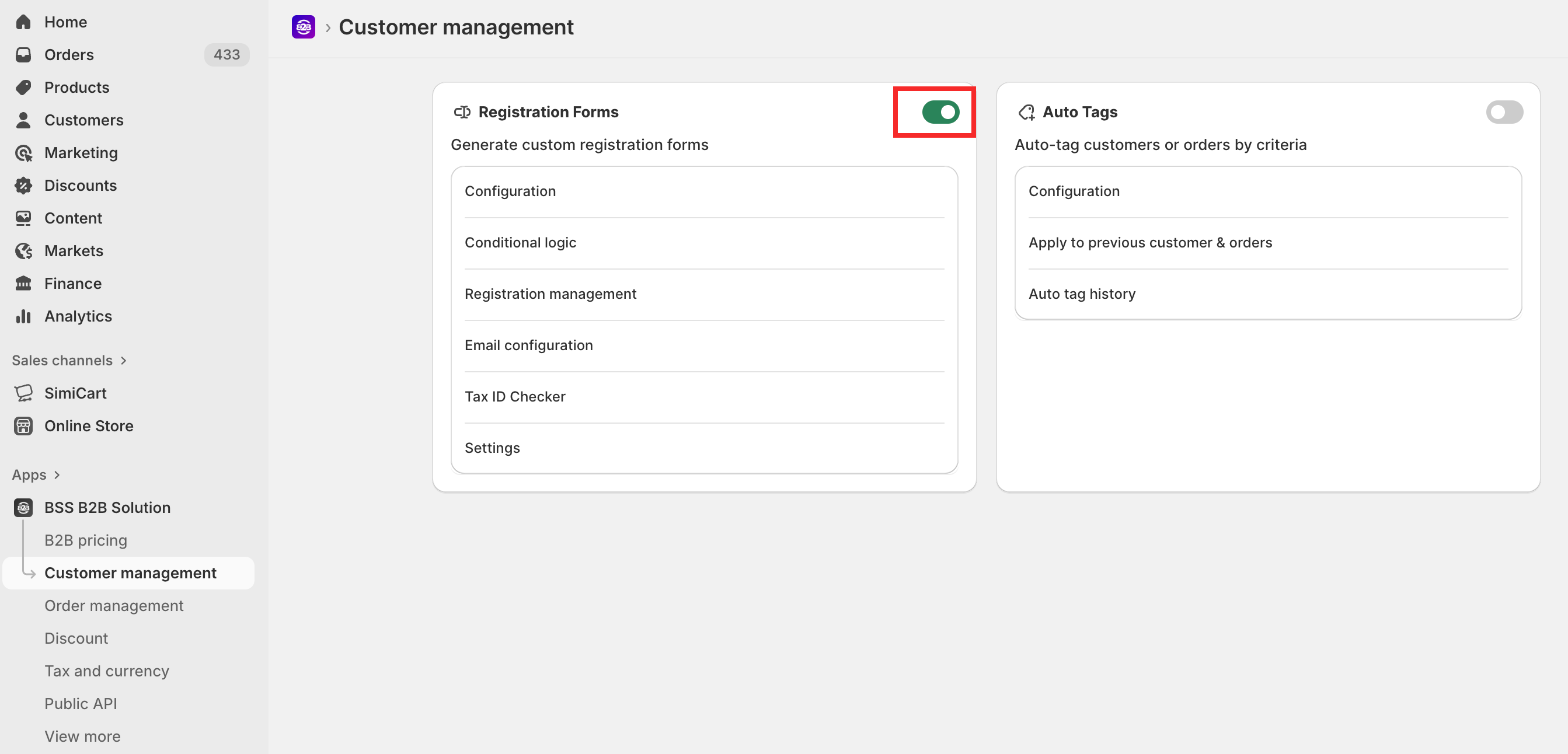Open Tax ID Checker option

pyautogui.click(x=515, y=397)
